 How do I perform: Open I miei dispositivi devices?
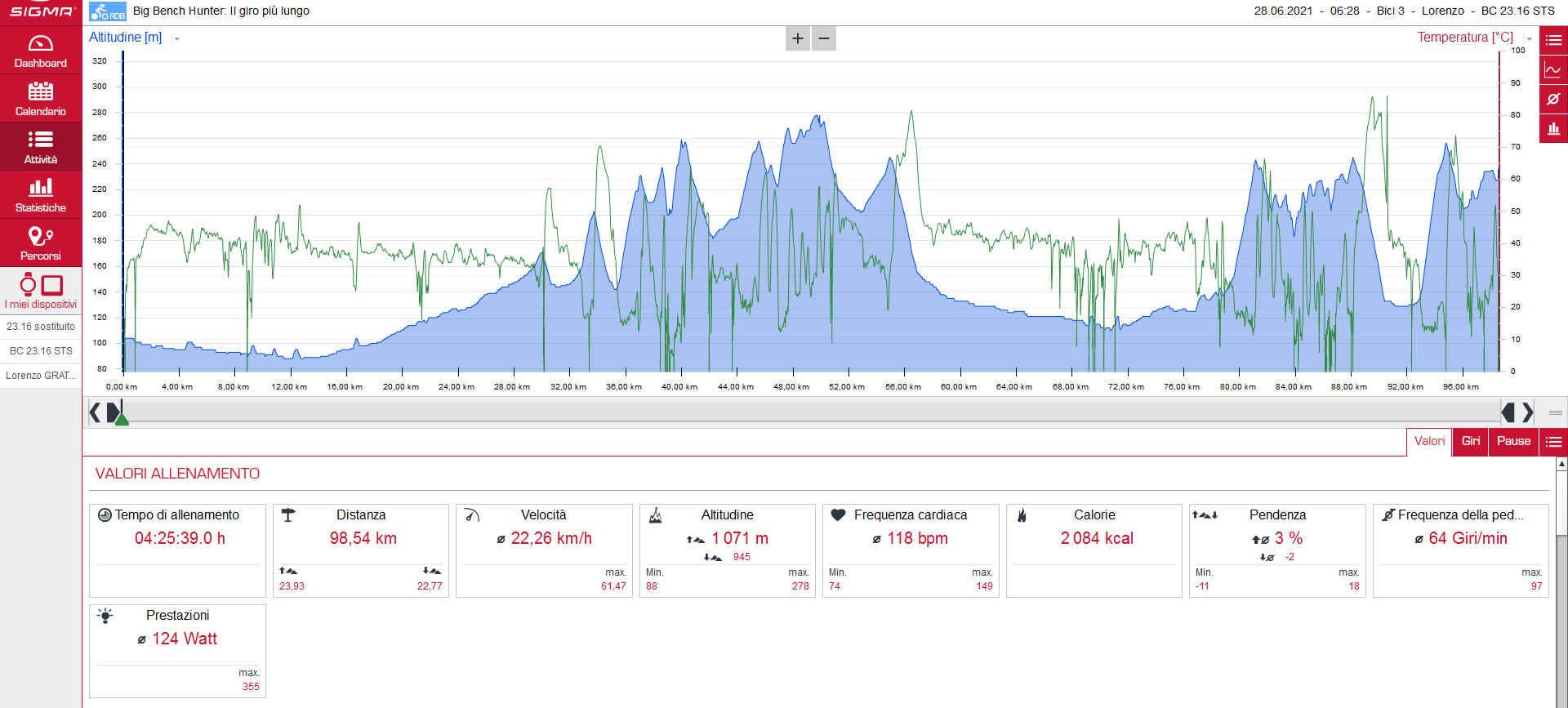41,292
